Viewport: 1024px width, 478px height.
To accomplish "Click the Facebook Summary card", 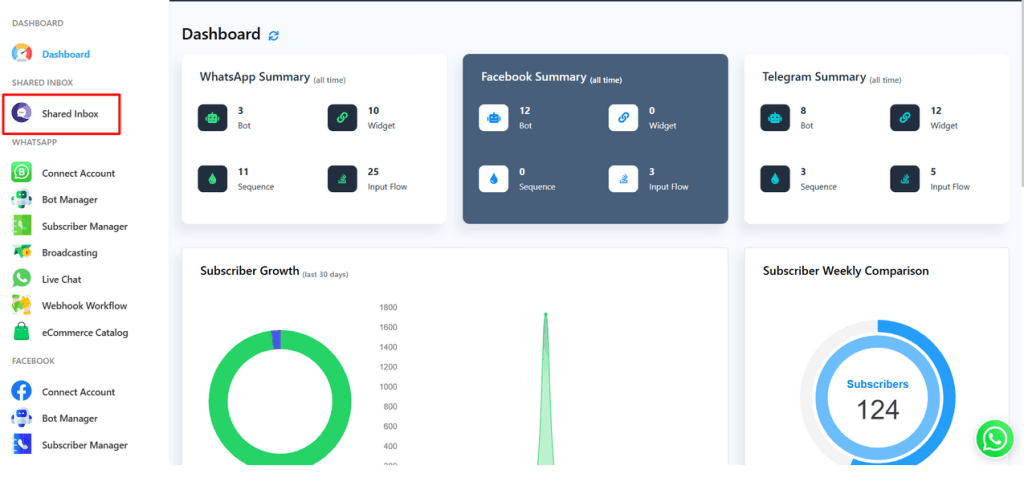I will (595, 138).
